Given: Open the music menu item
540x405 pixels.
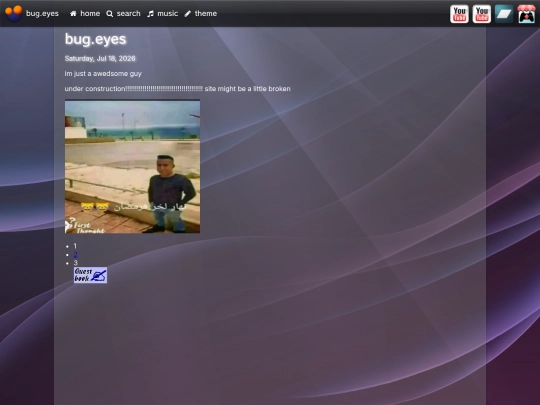Looking at the screenshot, I should pyautogui.click(x=167, y=13).
